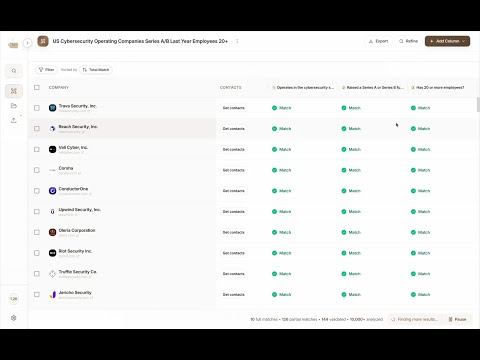The image size is (480, 360).
Task: Open the 'Operates in the cybersecurity' column header
Action: [303, 87]
